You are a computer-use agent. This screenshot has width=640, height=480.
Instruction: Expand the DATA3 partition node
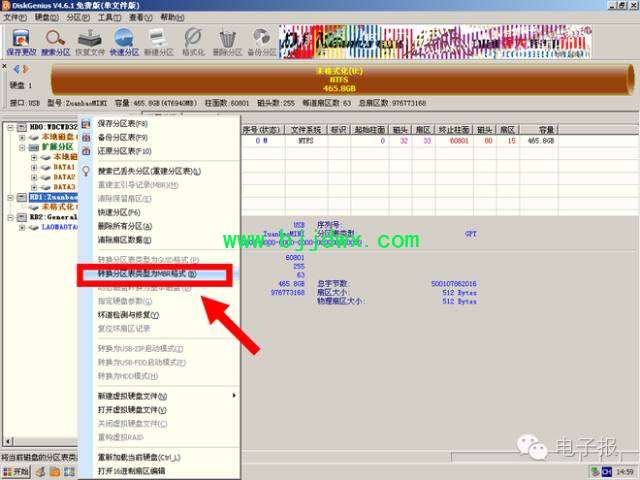tap(34, 187)
